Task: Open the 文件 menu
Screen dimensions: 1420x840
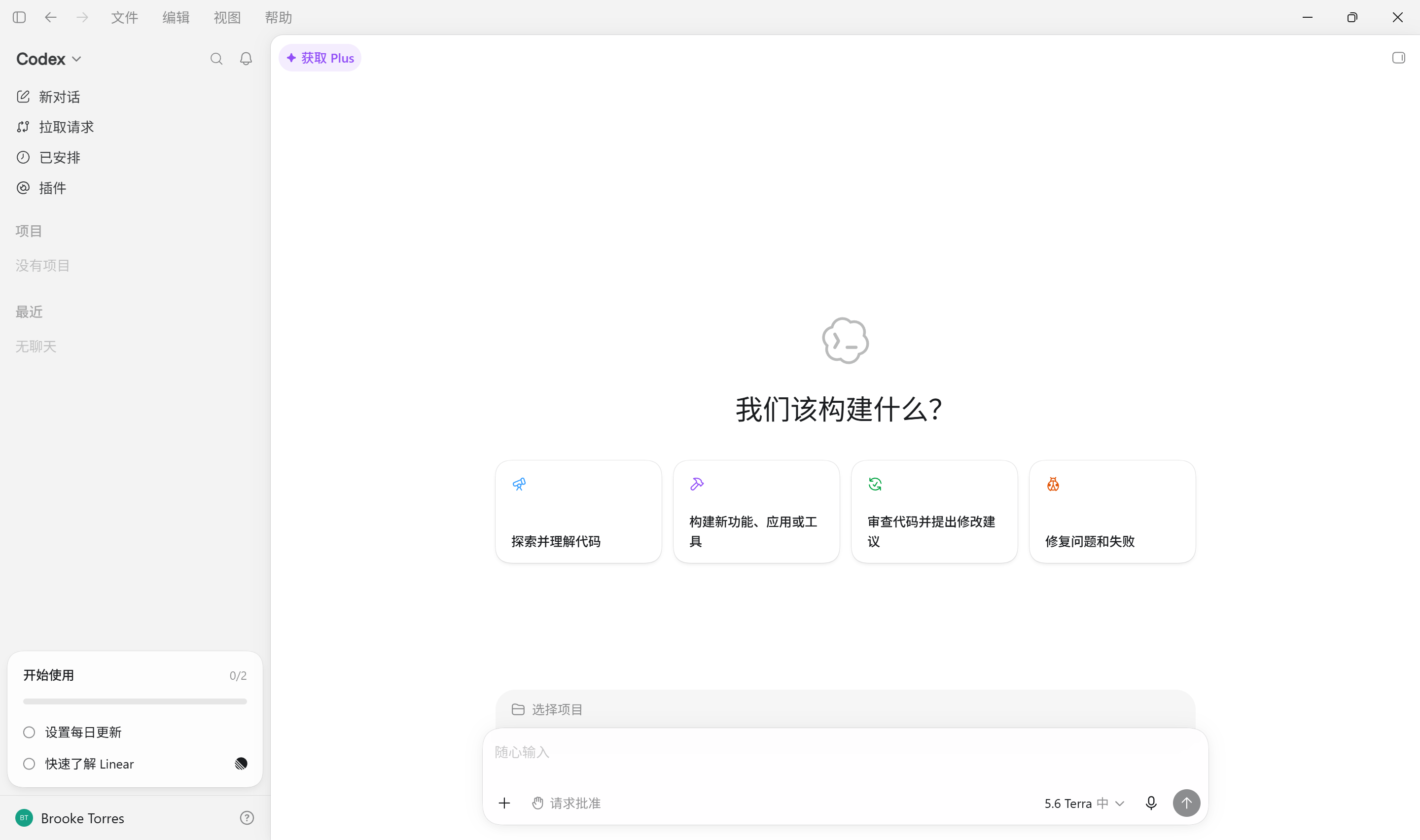Action: coord(125,18)
